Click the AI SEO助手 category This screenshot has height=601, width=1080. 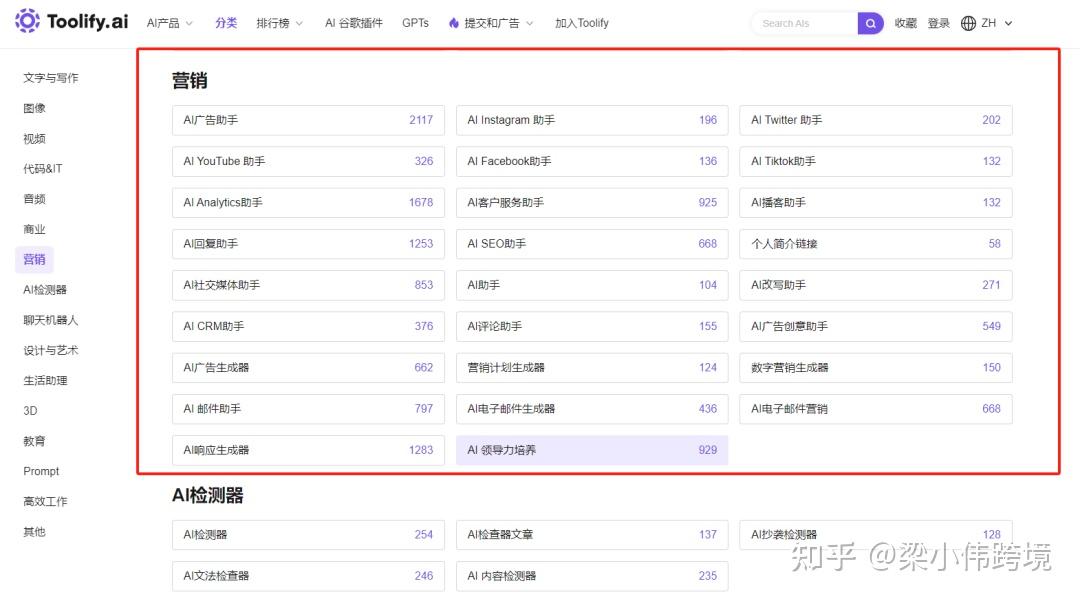(591, 243)
